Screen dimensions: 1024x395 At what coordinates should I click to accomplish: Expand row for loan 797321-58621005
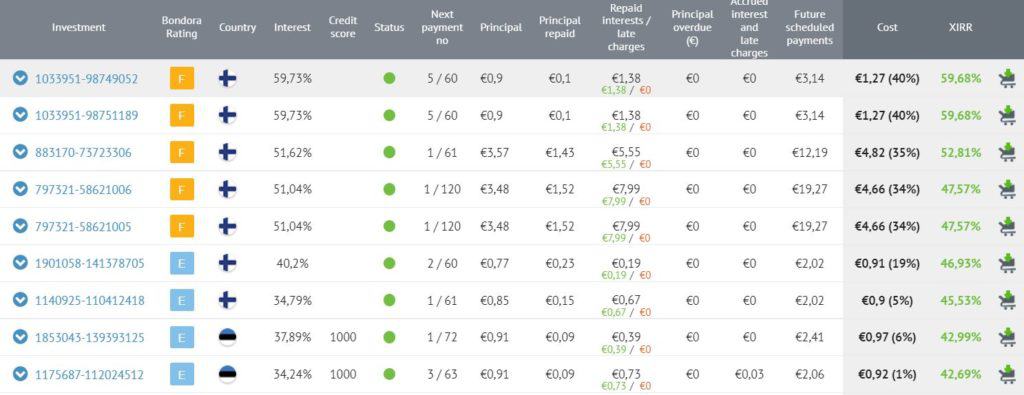[x=21, y=227]
